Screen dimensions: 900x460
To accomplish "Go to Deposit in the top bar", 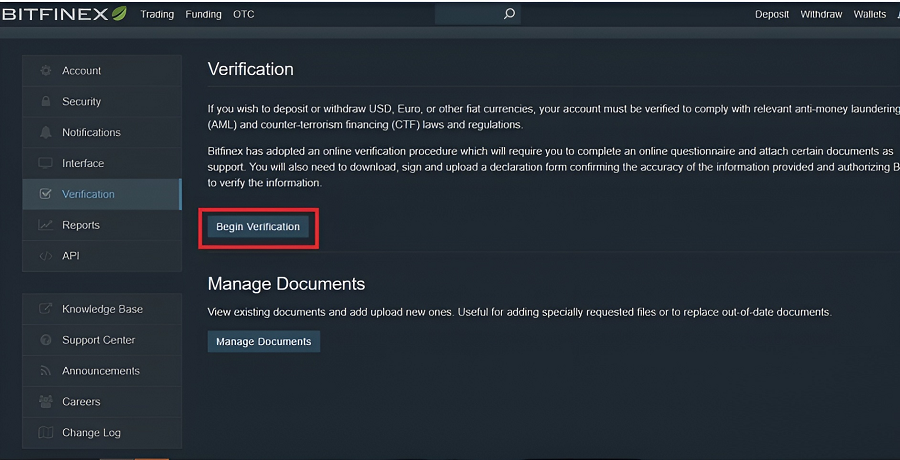I will 772,15.
